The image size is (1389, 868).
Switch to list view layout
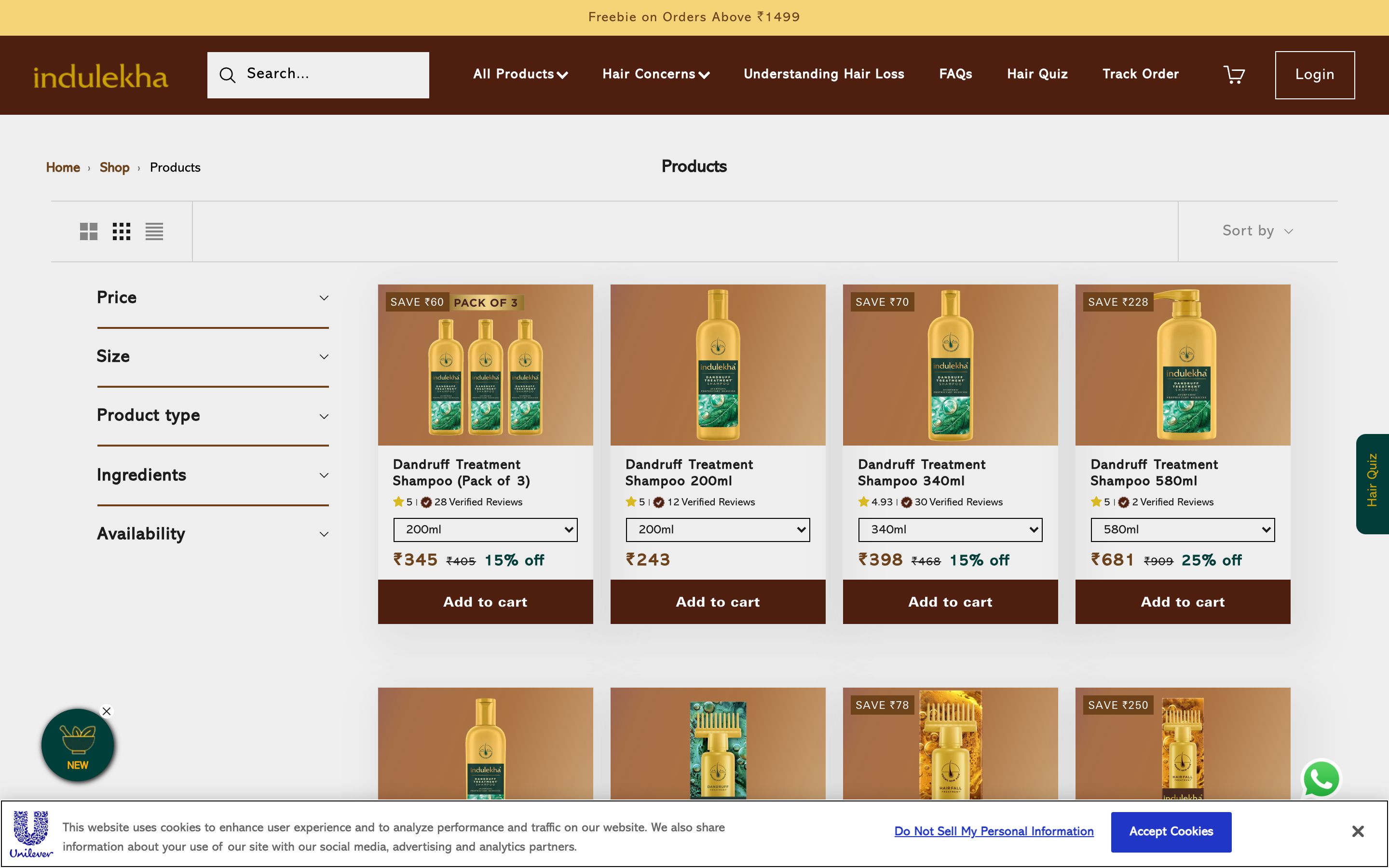[x=154, y=231]
